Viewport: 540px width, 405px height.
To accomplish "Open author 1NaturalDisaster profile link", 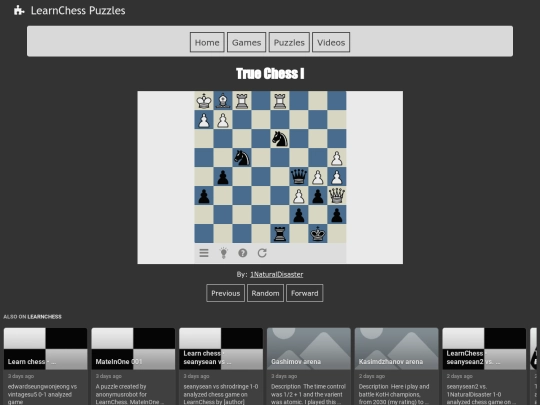I will pos(277,274).
